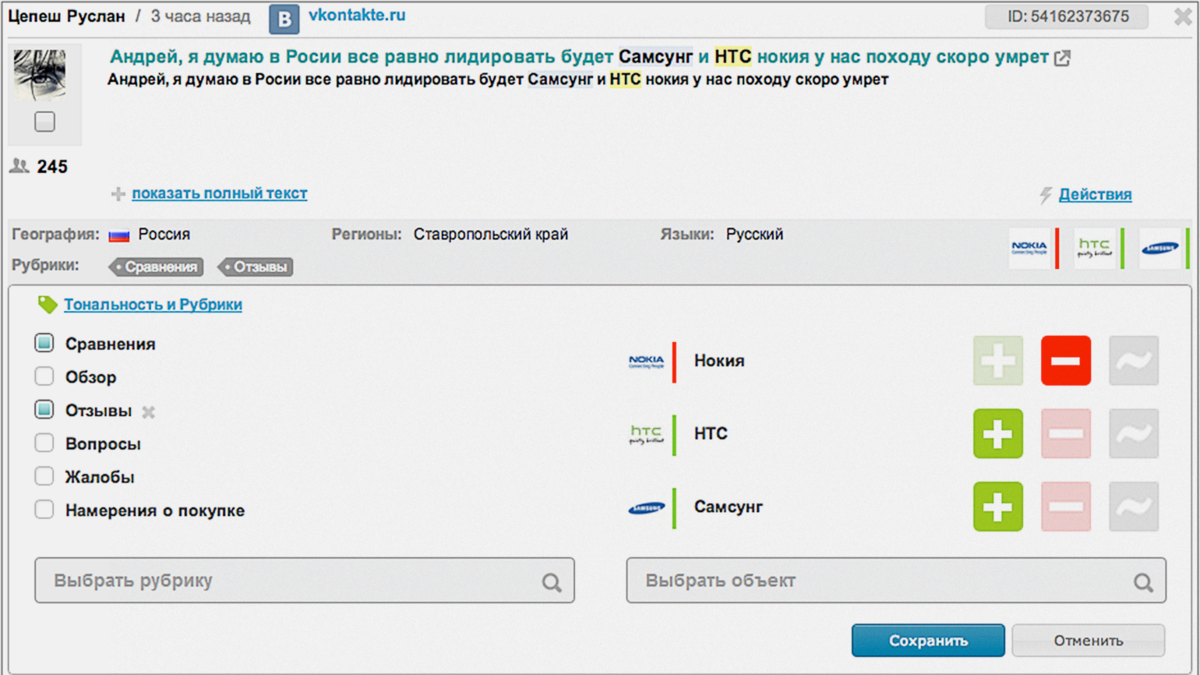Click Samsung logo in the objects list
The height and width of the screenshot is (675, 1200).
coord(646,508)
